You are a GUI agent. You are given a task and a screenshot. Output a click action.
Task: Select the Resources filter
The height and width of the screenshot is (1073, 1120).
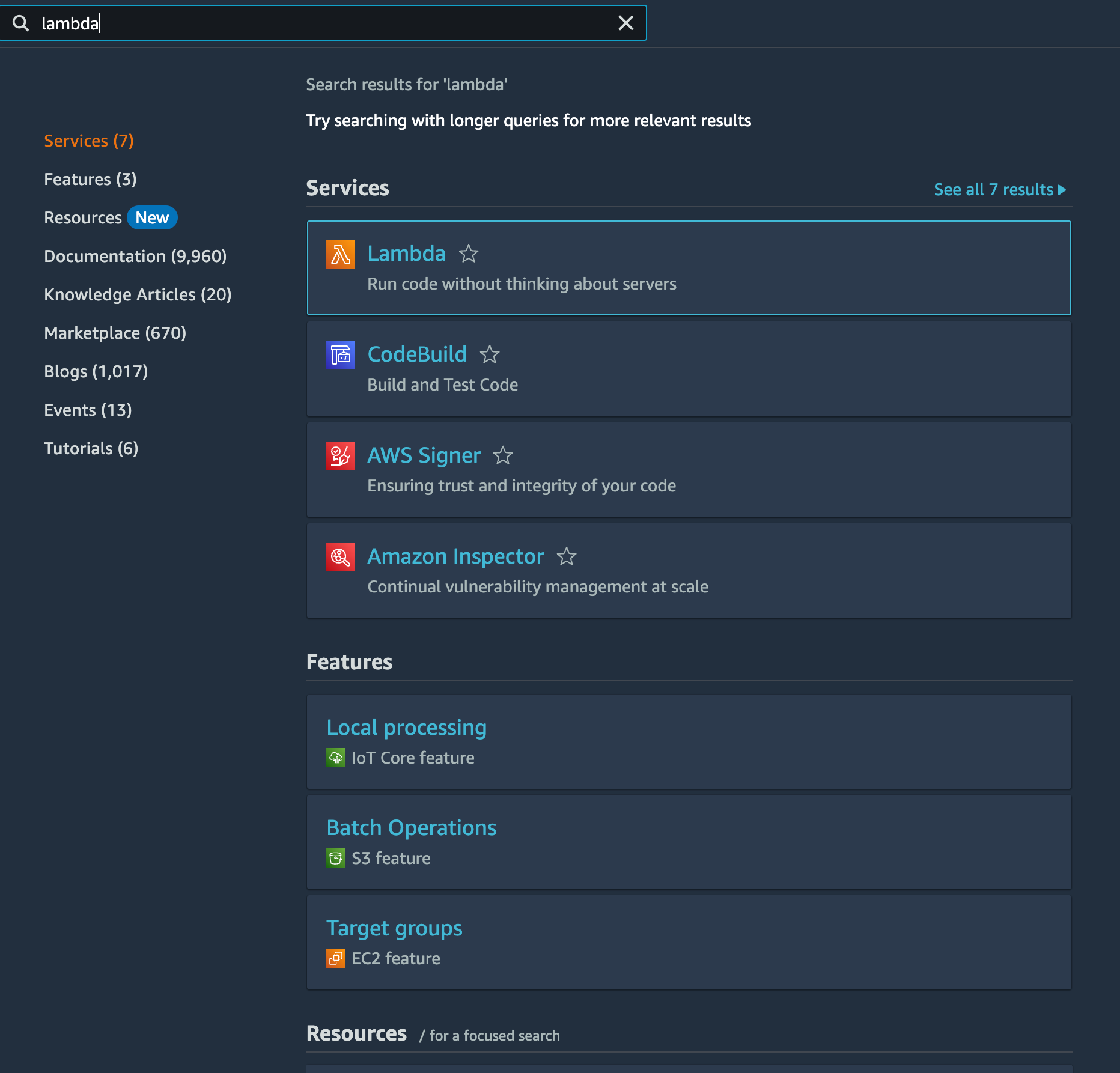[x=83, y=217]
